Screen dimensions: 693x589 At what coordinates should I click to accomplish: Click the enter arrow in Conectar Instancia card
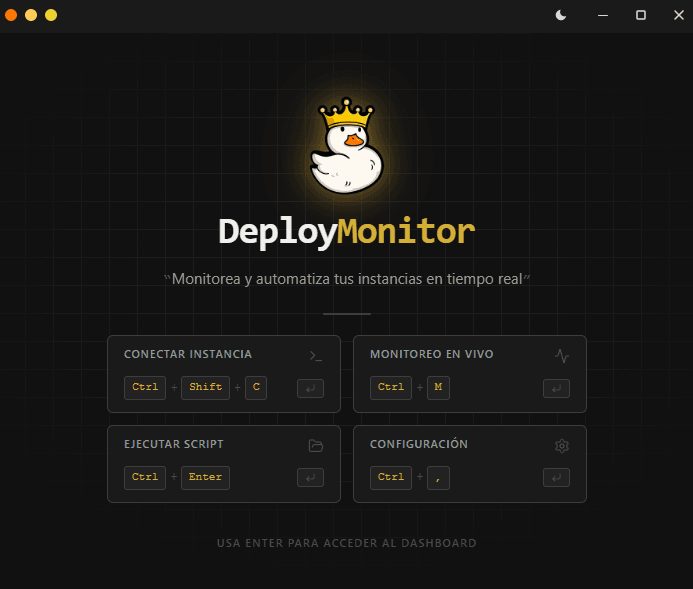coord(310,388)
